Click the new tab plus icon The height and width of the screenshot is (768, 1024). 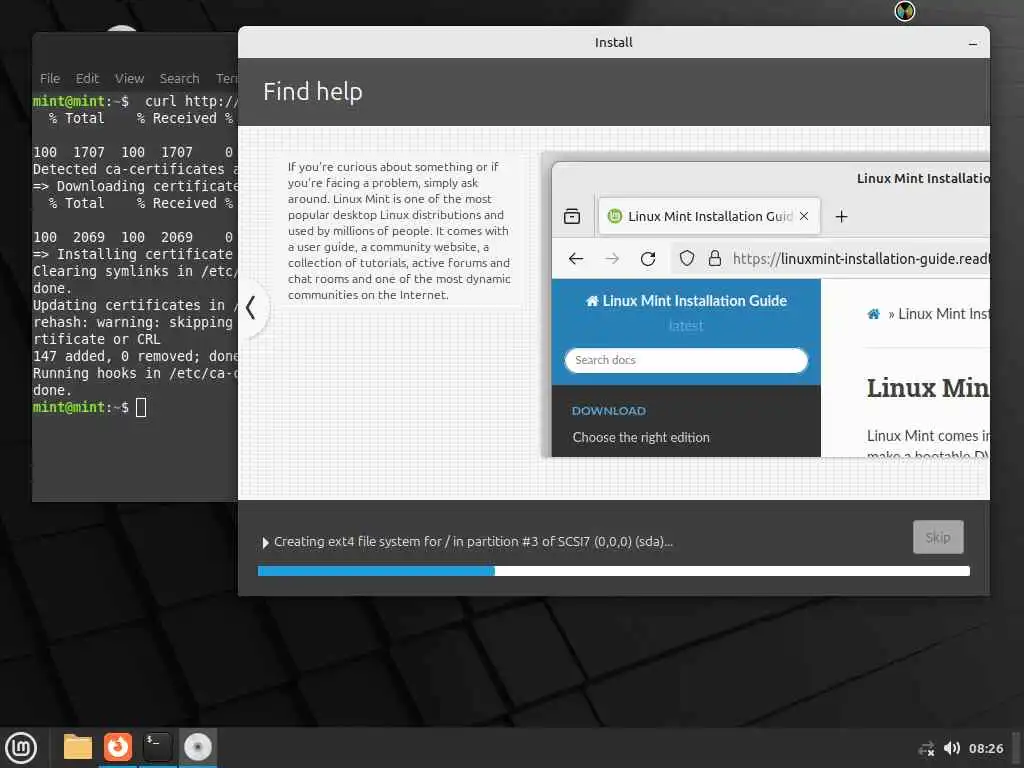tap(841, 217)
